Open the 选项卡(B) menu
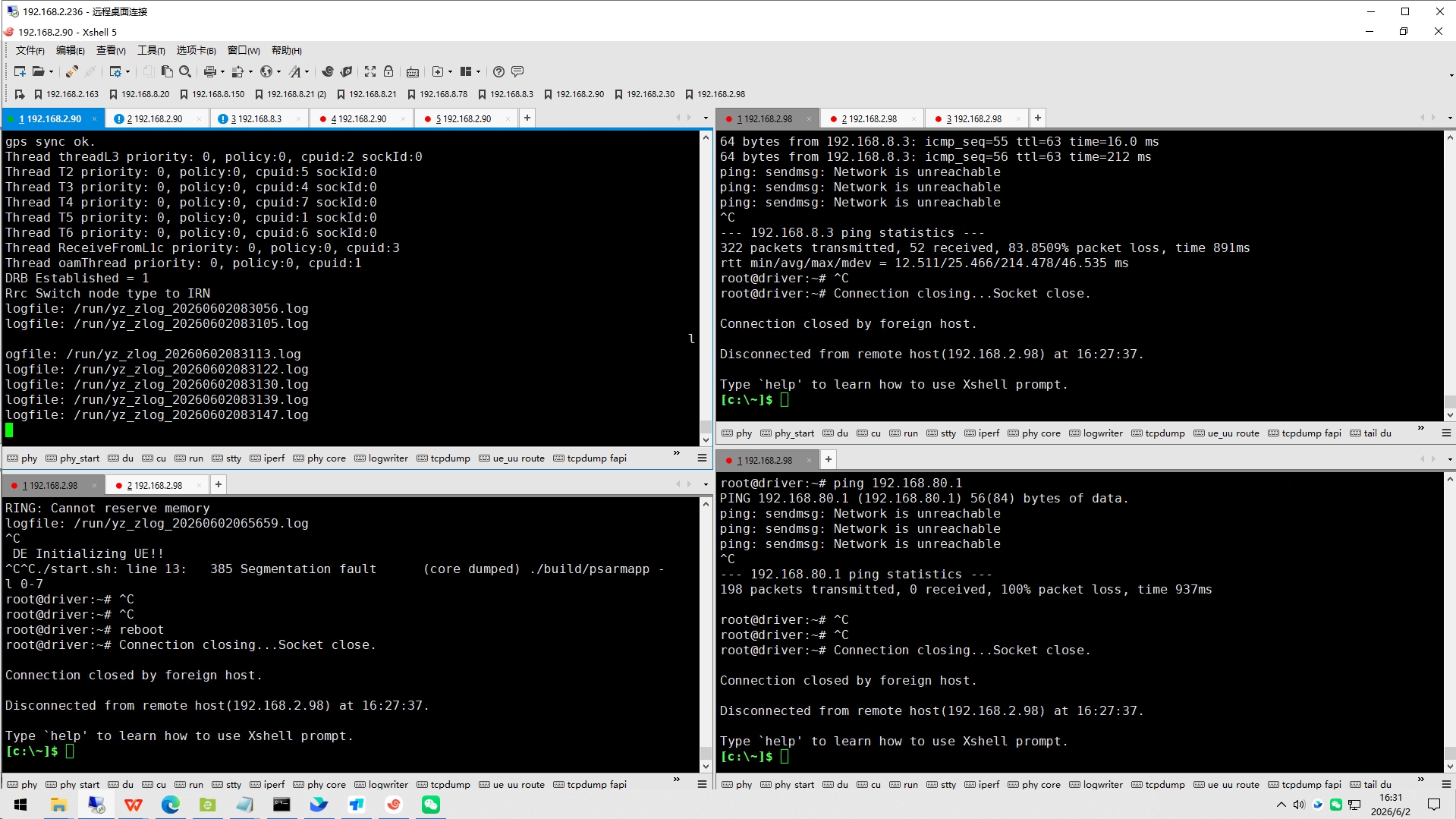This screenshot has height=819, width=1456. pos(197,50)
